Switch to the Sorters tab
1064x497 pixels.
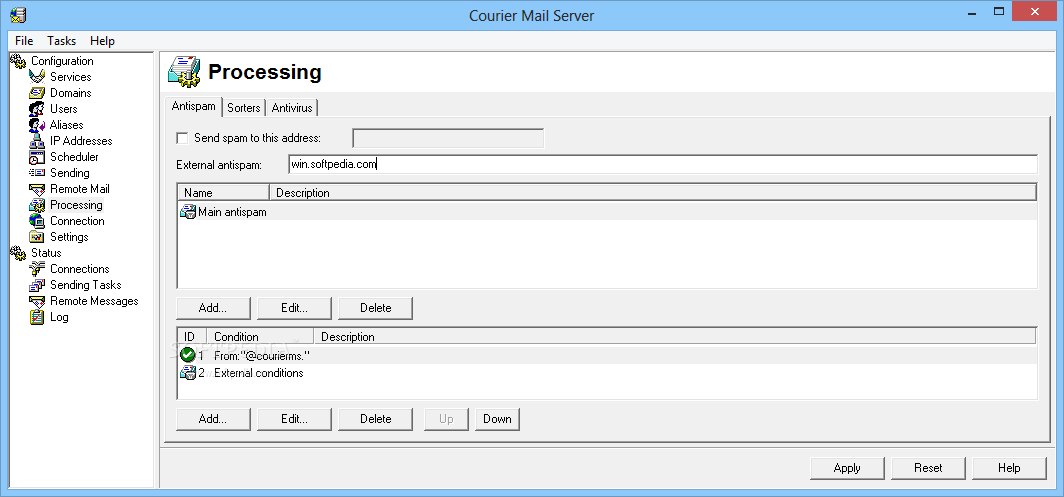click(244, 108)
